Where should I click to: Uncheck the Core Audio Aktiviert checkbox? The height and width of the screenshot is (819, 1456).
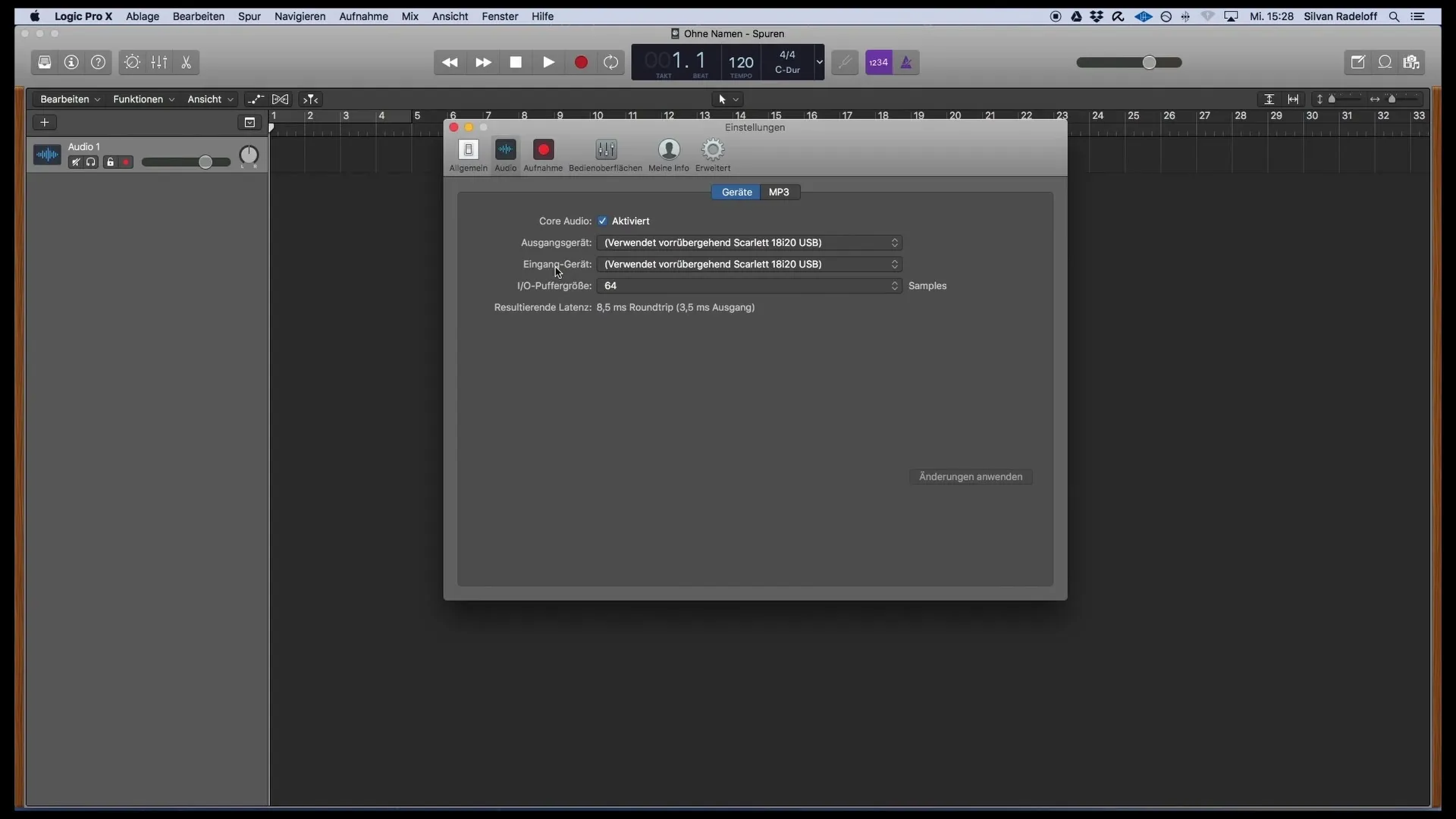(x=603, y=221)
